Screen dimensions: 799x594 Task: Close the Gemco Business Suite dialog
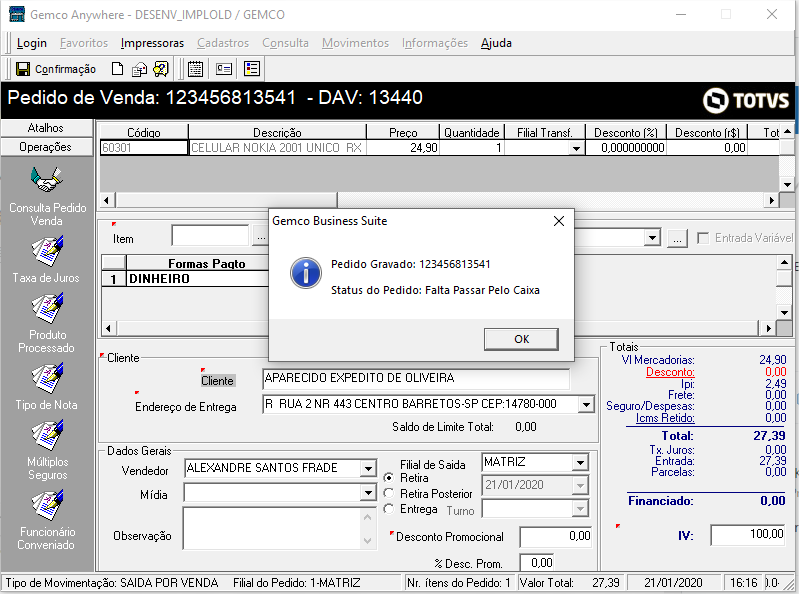(x=558, y=221)
